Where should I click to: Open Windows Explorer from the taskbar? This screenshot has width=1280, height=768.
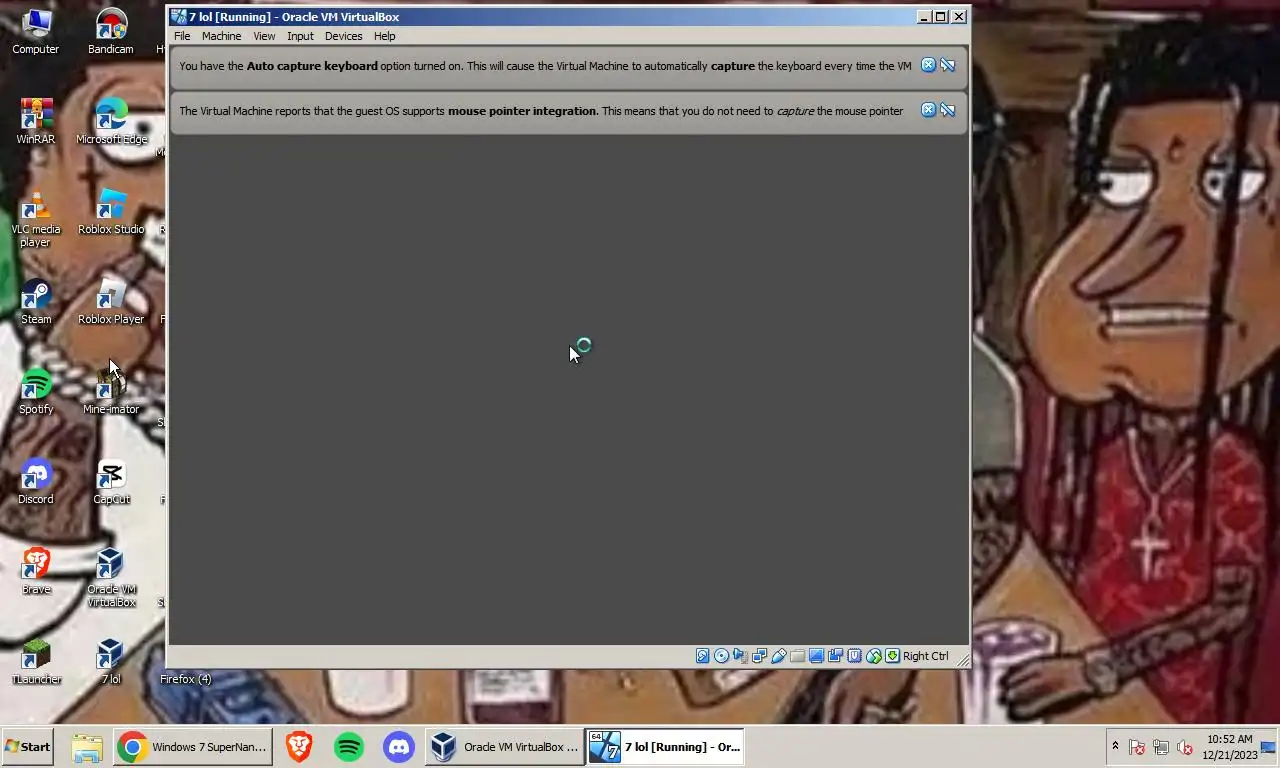click(87, 747)
